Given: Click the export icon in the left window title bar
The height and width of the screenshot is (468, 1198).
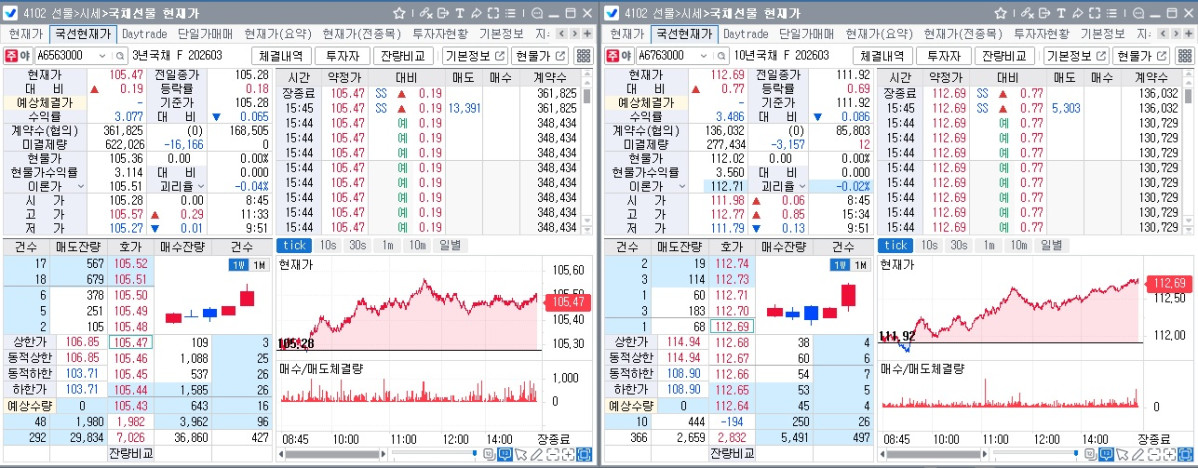Looking at the screenshot, I should click(x=443, y=13).
